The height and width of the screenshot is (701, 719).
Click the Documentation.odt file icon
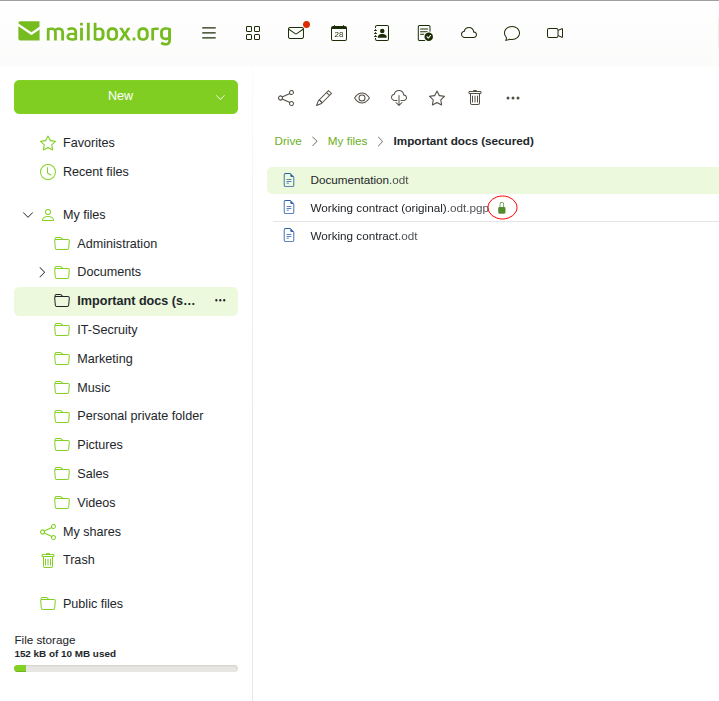[289, 180]
